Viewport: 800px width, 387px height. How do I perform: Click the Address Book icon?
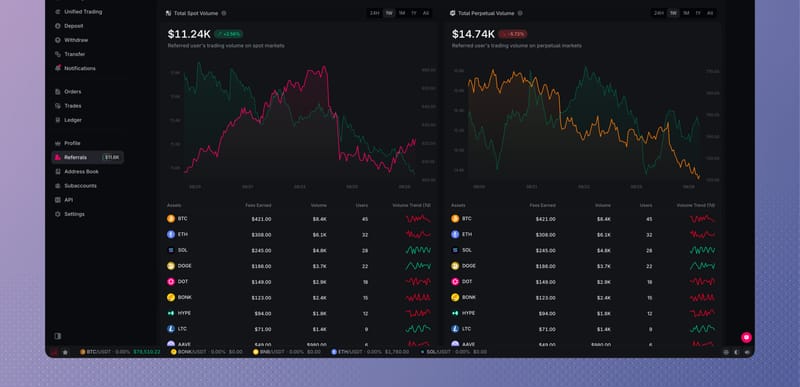pos(58,171)
